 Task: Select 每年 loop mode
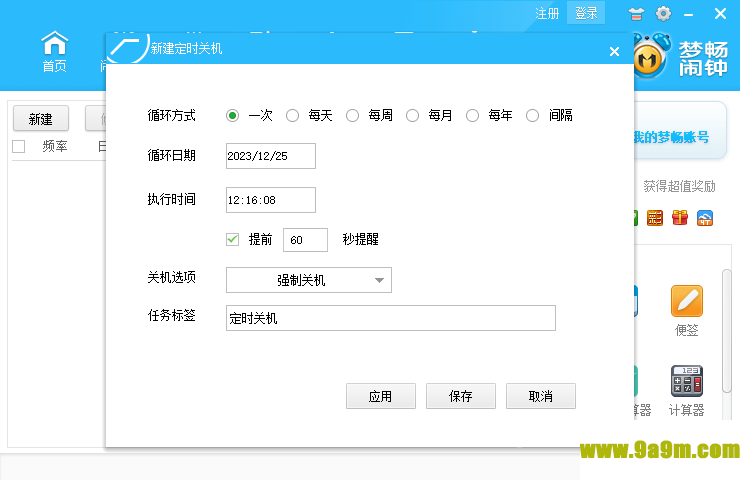coord(472,116)
